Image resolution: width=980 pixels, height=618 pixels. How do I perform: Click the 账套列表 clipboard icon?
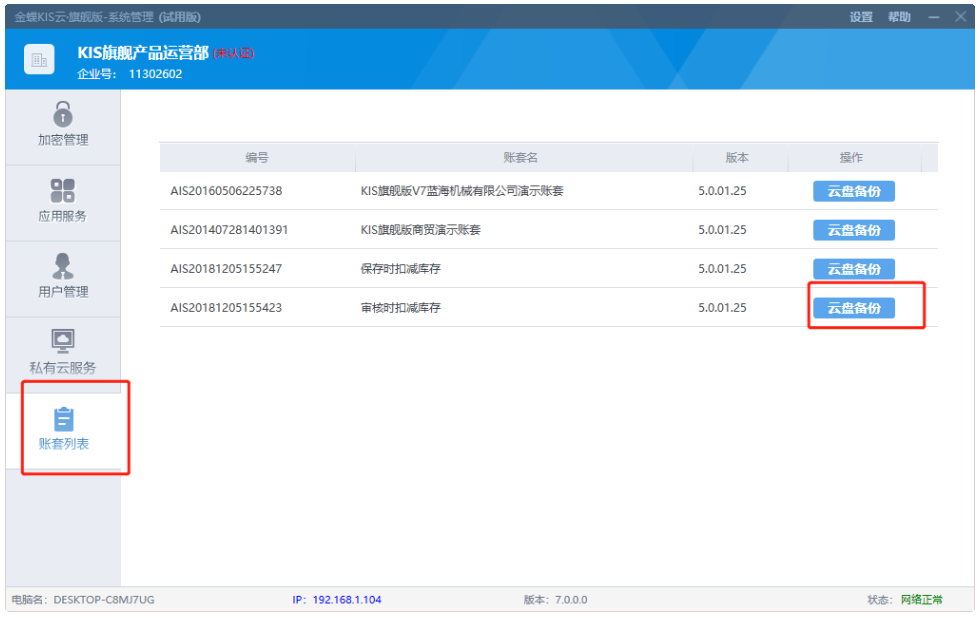point(63,419)
